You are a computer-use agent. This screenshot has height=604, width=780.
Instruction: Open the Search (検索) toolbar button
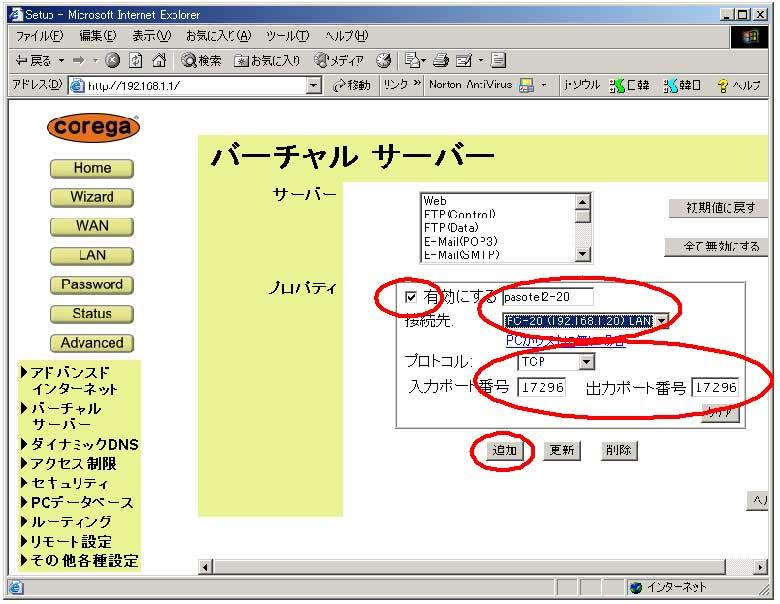point(201,61)
